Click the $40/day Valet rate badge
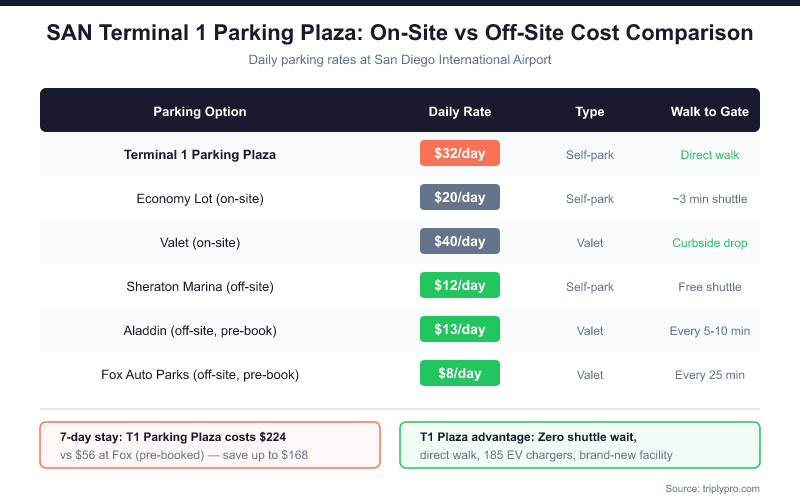 point(459,242)
